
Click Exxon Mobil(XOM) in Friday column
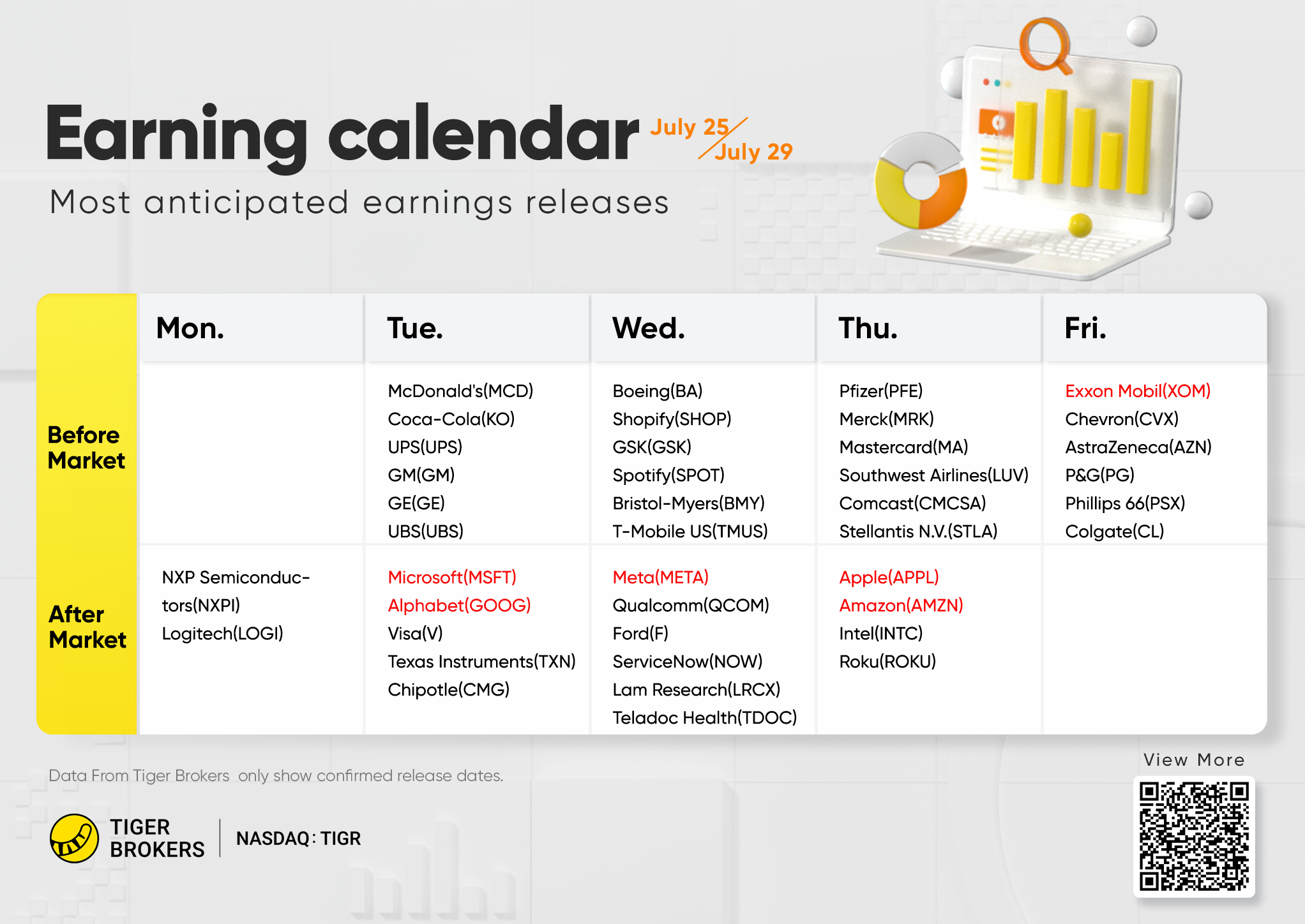(1138, 391)
